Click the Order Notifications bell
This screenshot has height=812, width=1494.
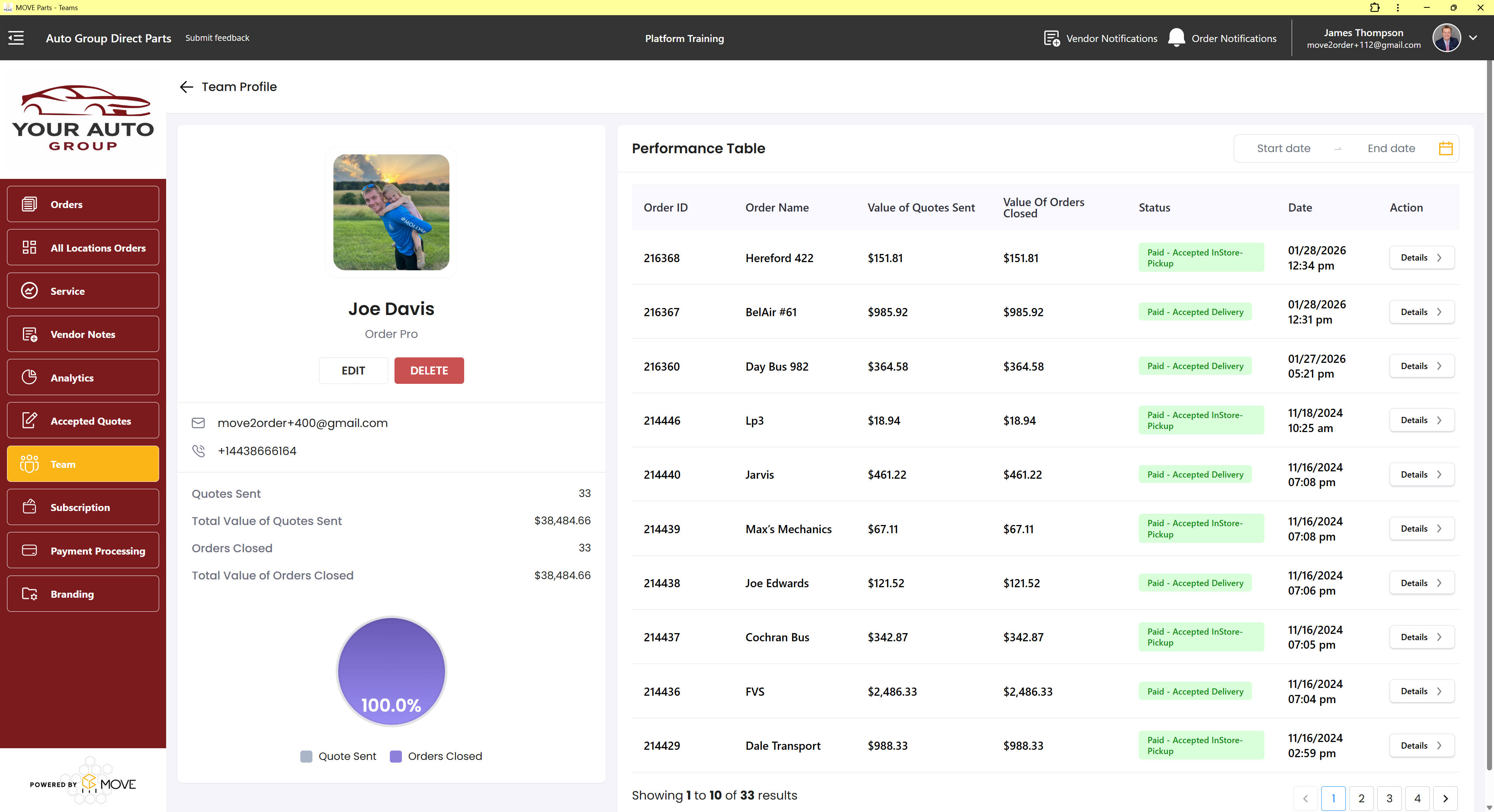click(1176, 38)
